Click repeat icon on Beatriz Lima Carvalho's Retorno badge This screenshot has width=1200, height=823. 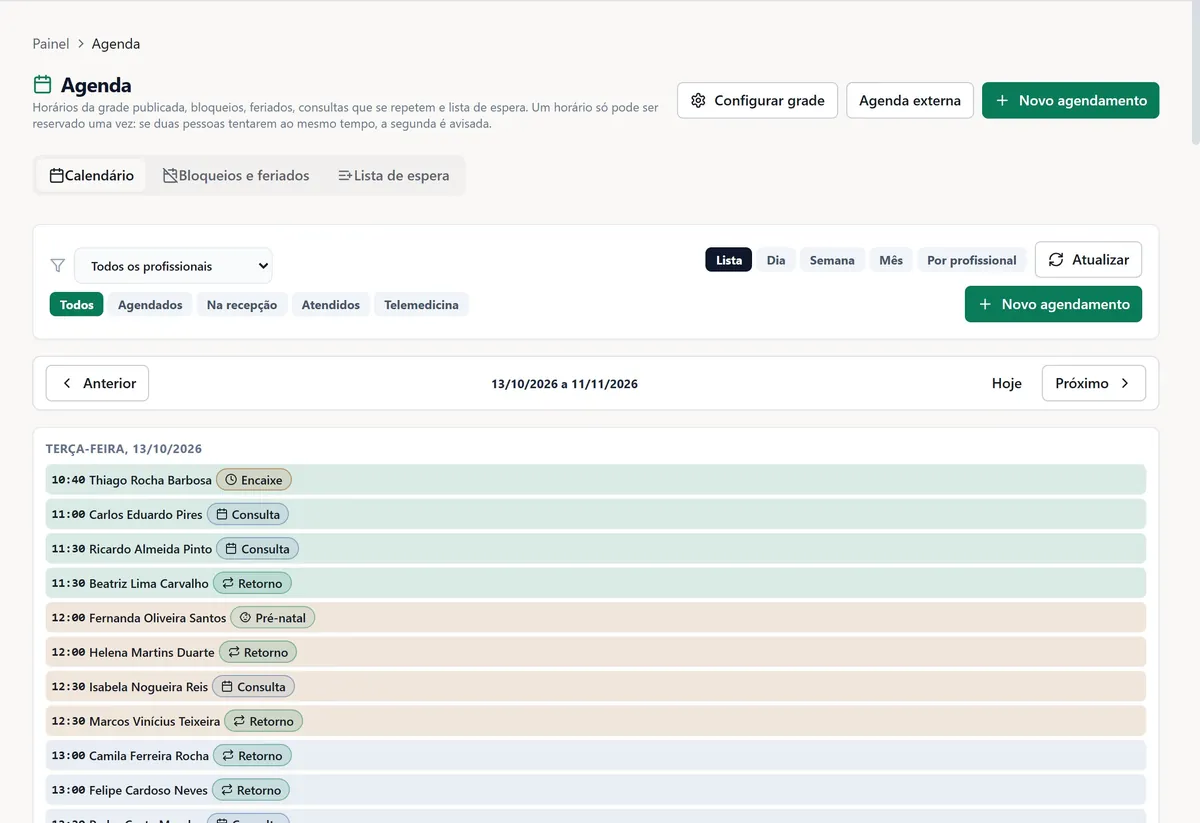point(228,584)
